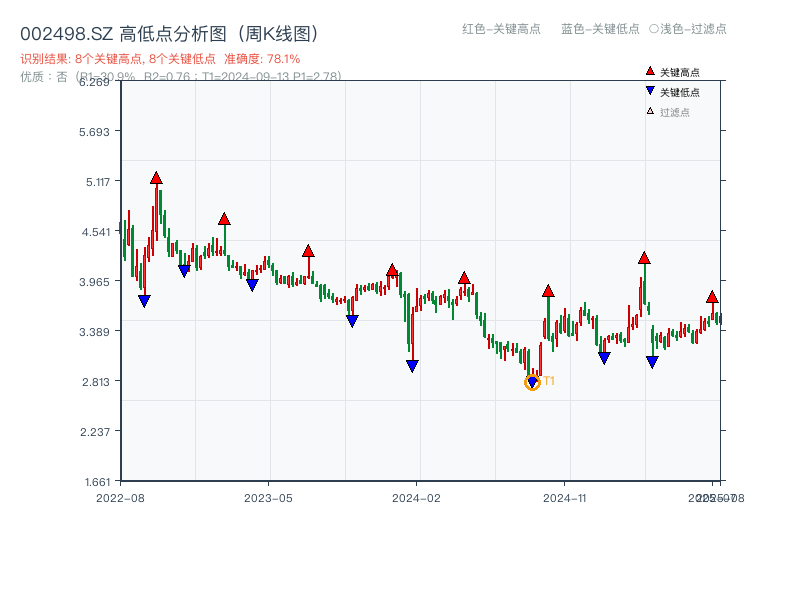Click the rightmost blue low-point triangle

(652, 362)
